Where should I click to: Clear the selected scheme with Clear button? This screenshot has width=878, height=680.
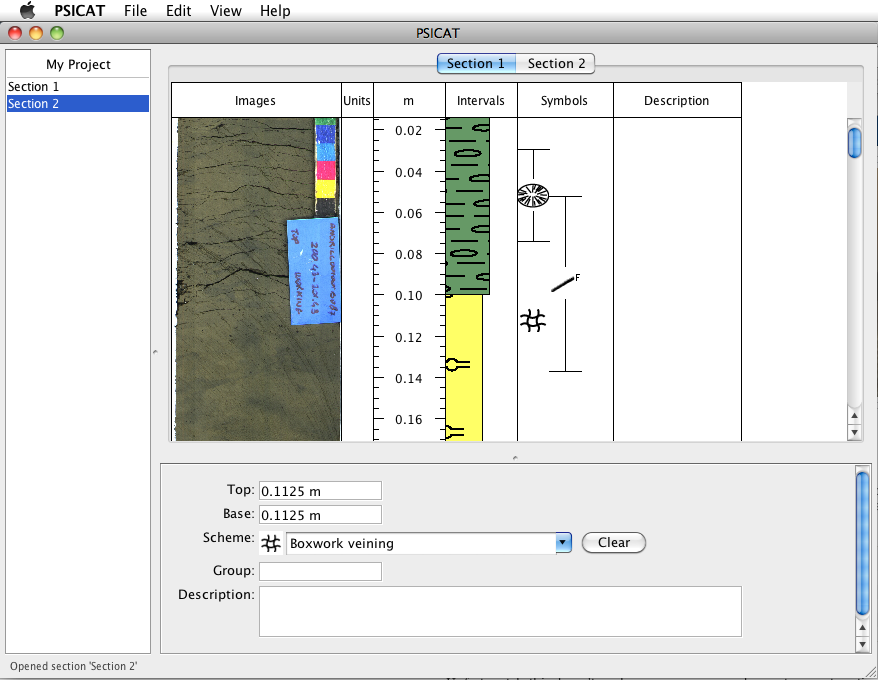tap(614, 542)
